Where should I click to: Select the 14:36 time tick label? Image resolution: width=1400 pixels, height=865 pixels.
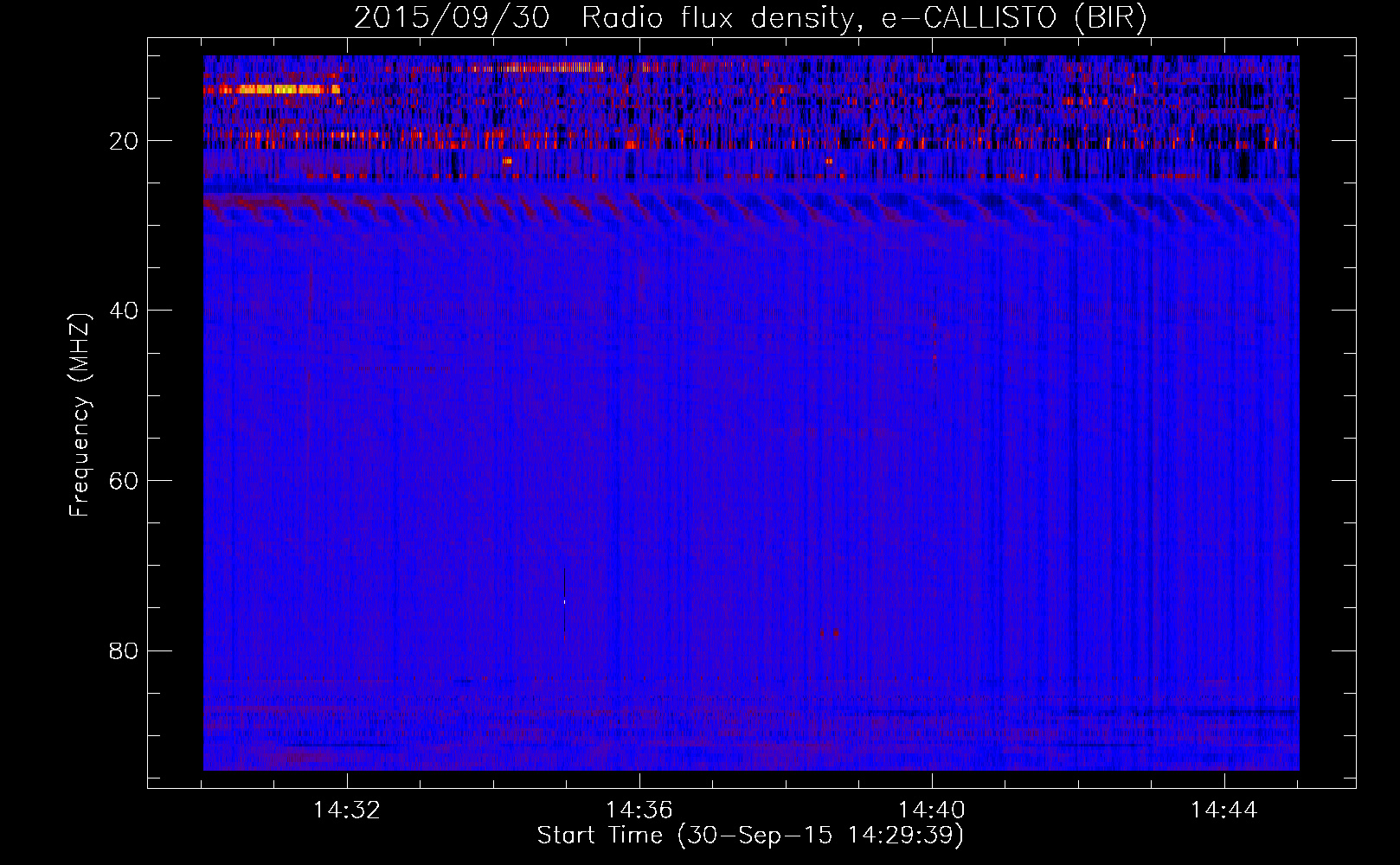639,811
